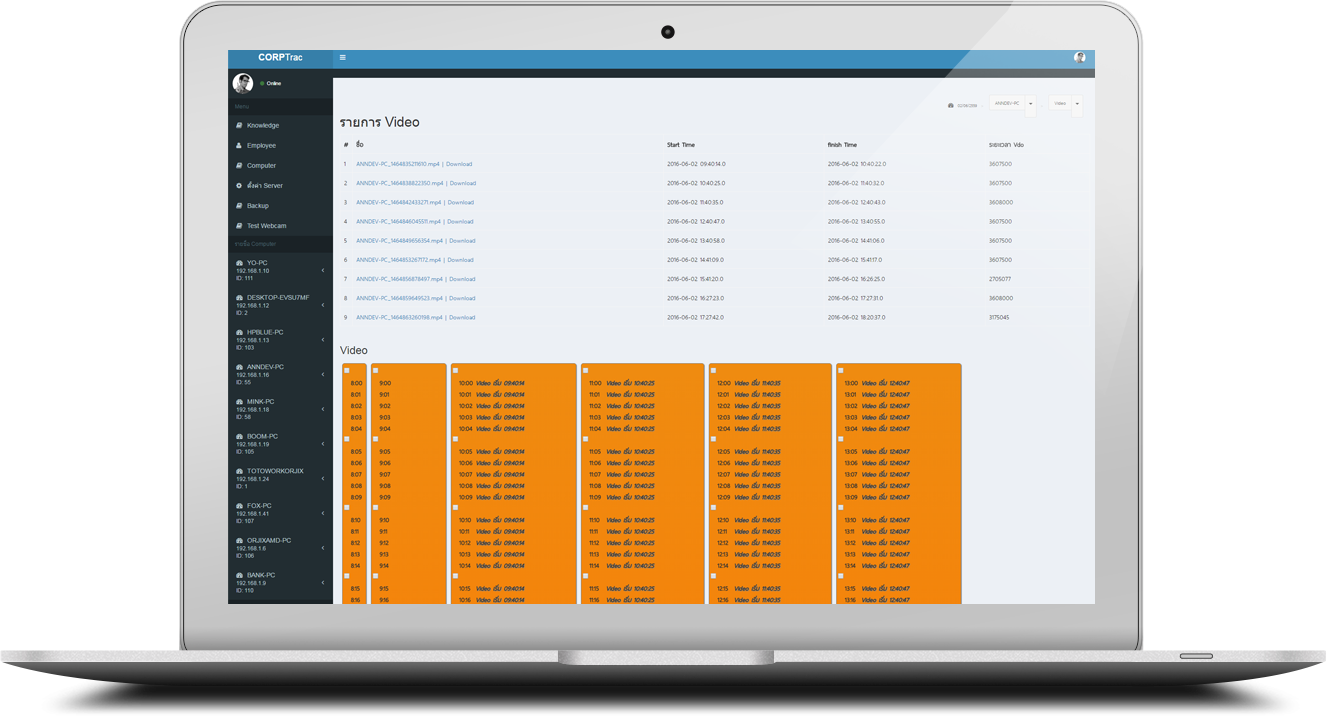Image resolution: width=1327 pixels, height=716 pixels.
Task: Expand the BOOM-PC sidebar entry chevron
Action: 323,444
